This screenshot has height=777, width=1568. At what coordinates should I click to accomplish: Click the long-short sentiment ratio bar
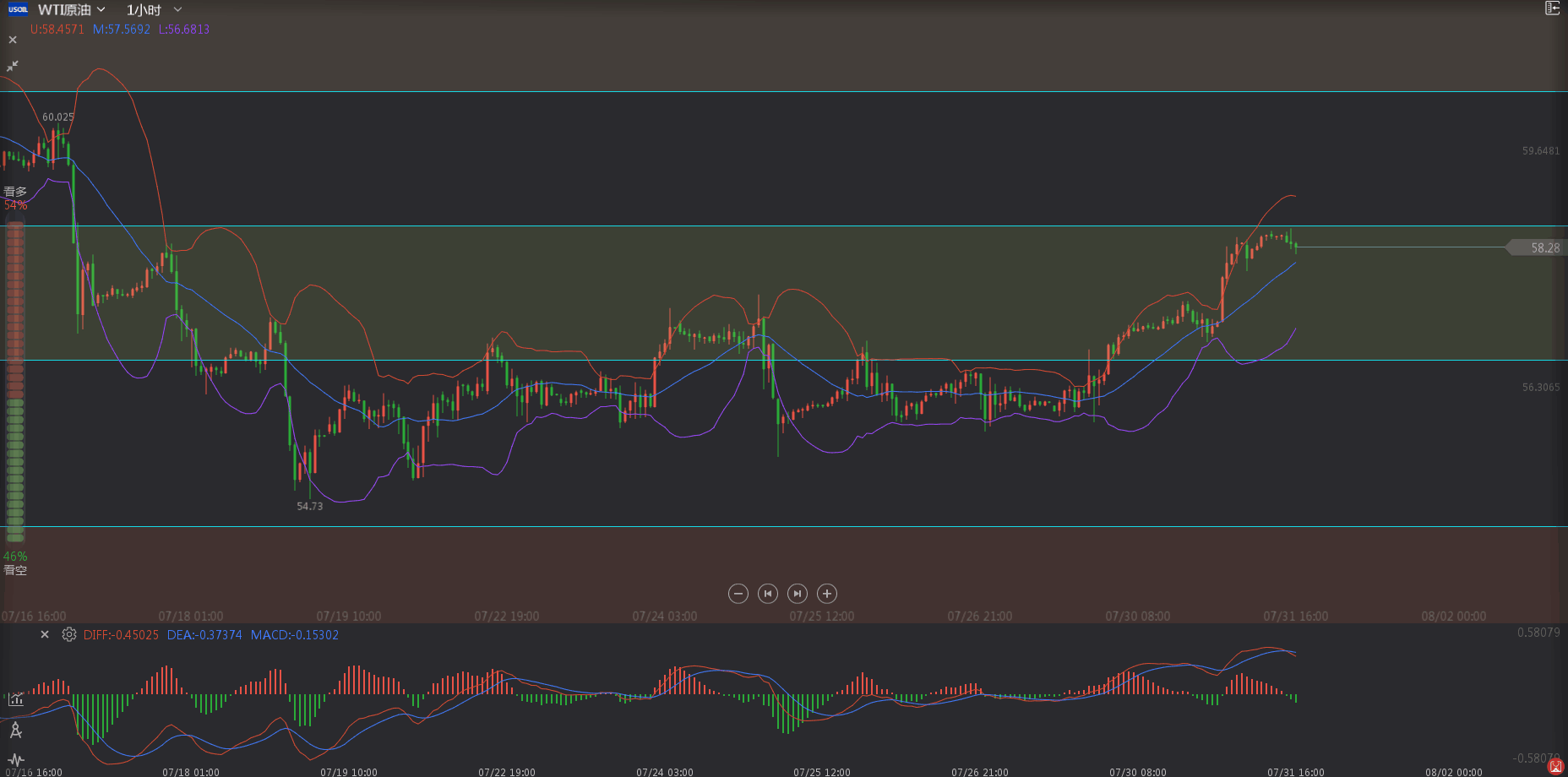click(15, 380)
